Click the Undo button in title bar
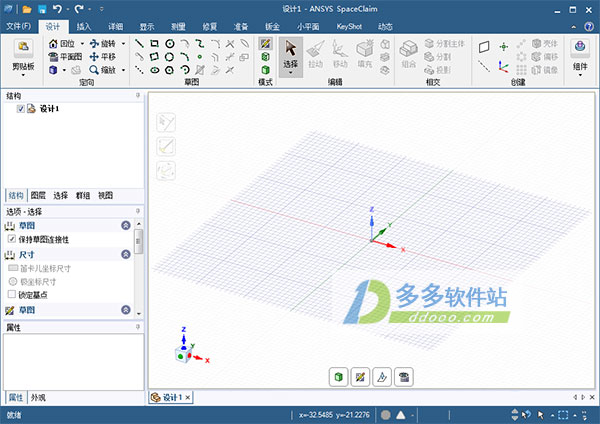 57,9
